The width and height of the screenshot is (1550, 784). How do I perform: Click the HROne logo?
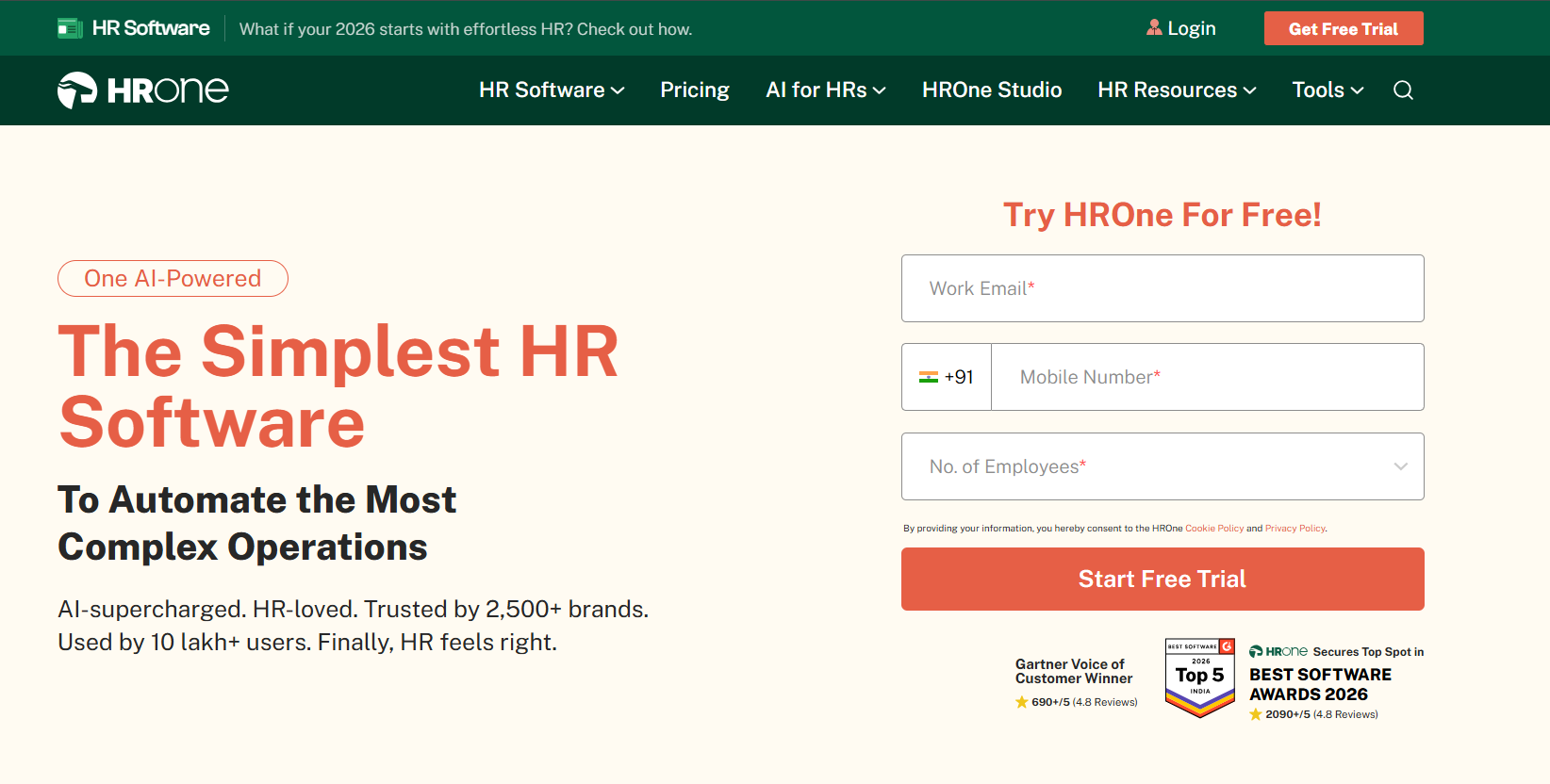click(x=143, y=90)
